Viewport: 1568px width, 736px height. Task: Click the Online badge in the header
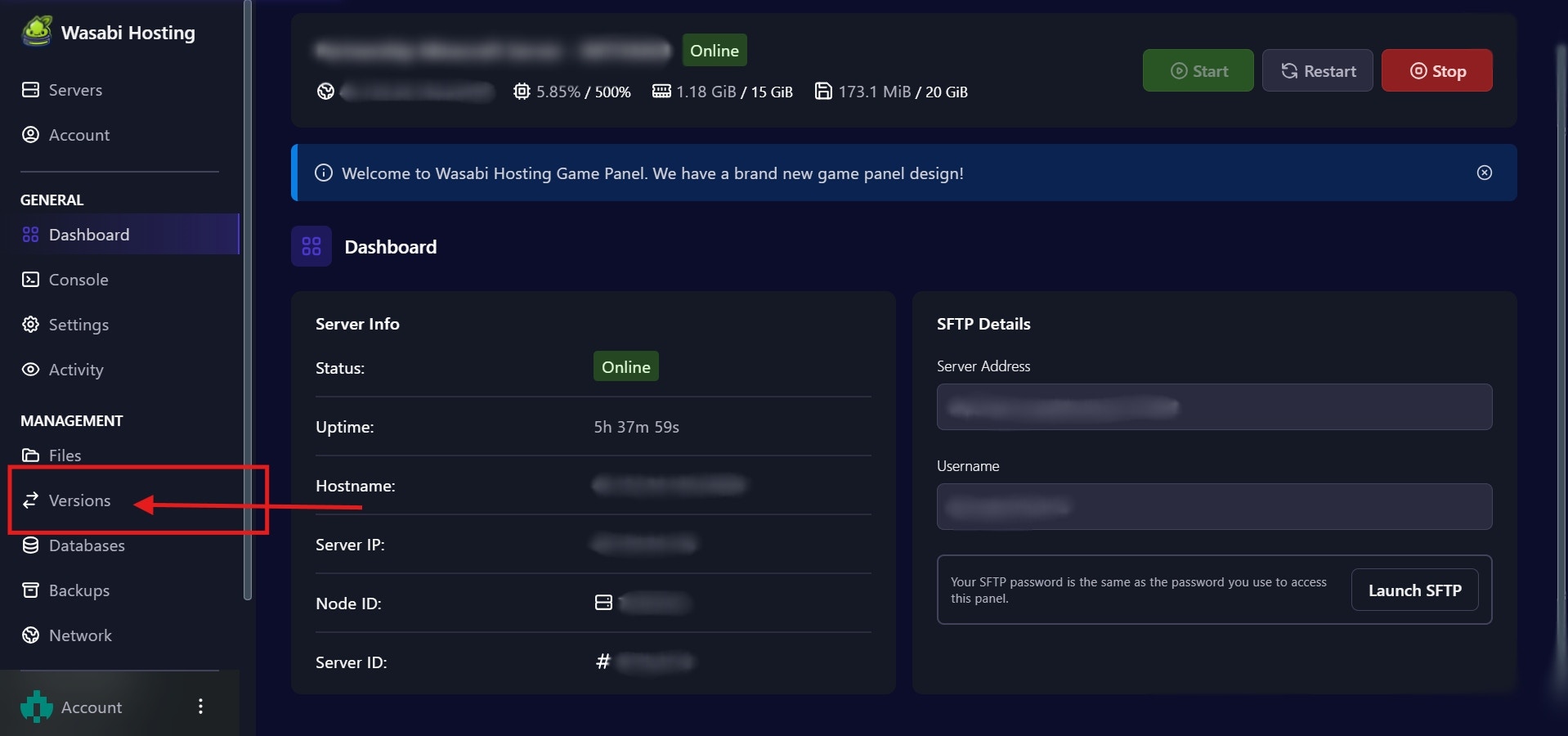tap(715, 51)
